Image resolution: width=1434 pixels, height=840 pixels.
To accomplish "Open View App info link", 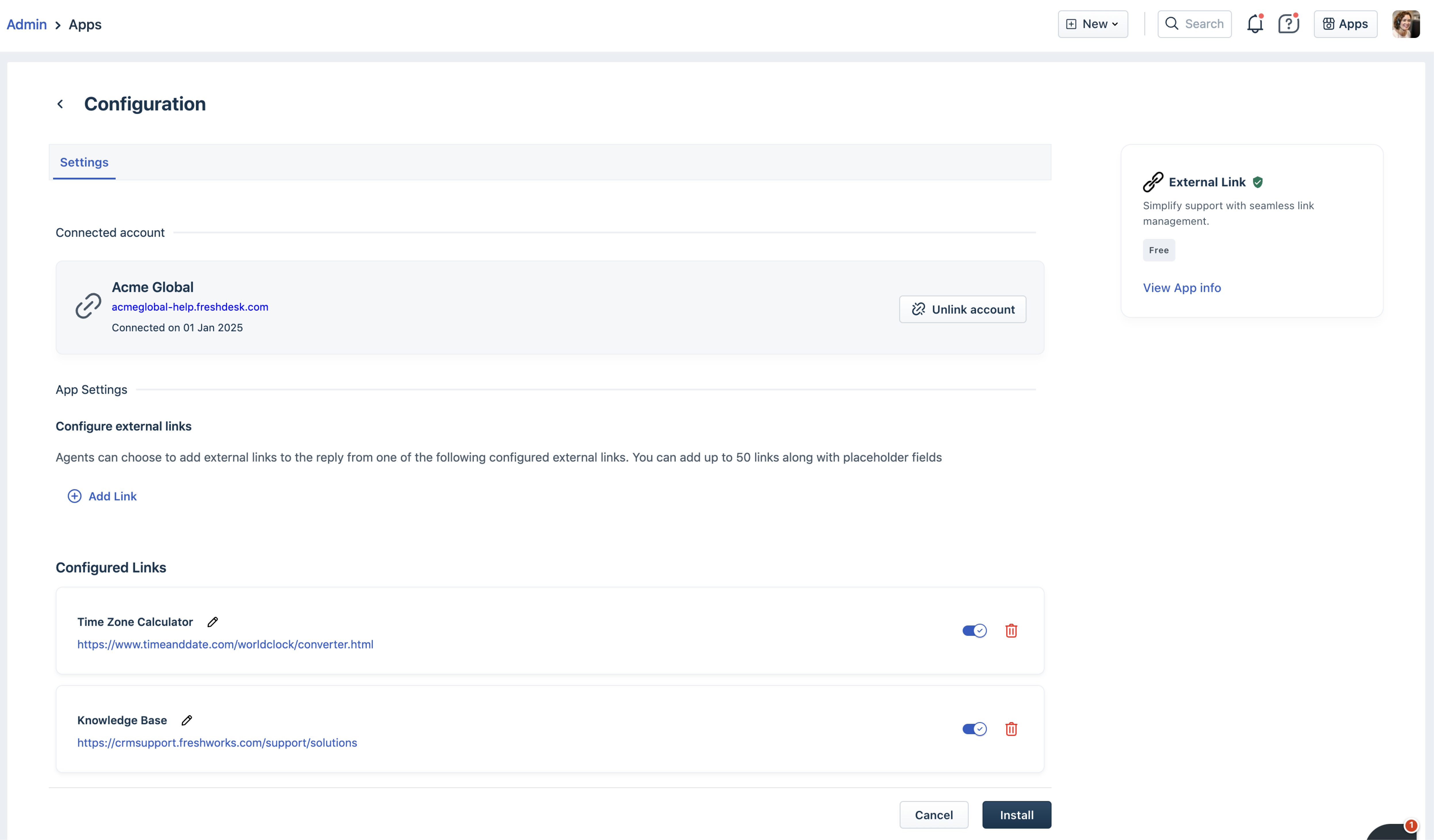I will click(x=1181, y=288).
